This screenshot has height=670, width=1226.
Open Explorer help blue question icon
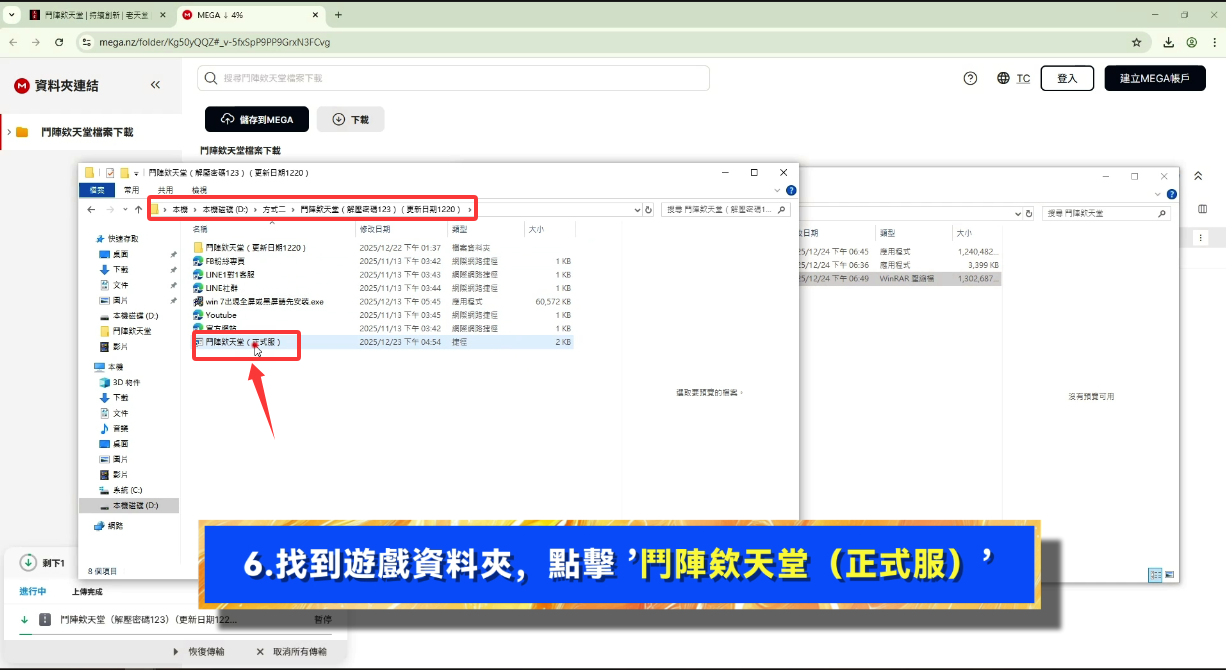[x=791, y=190]
